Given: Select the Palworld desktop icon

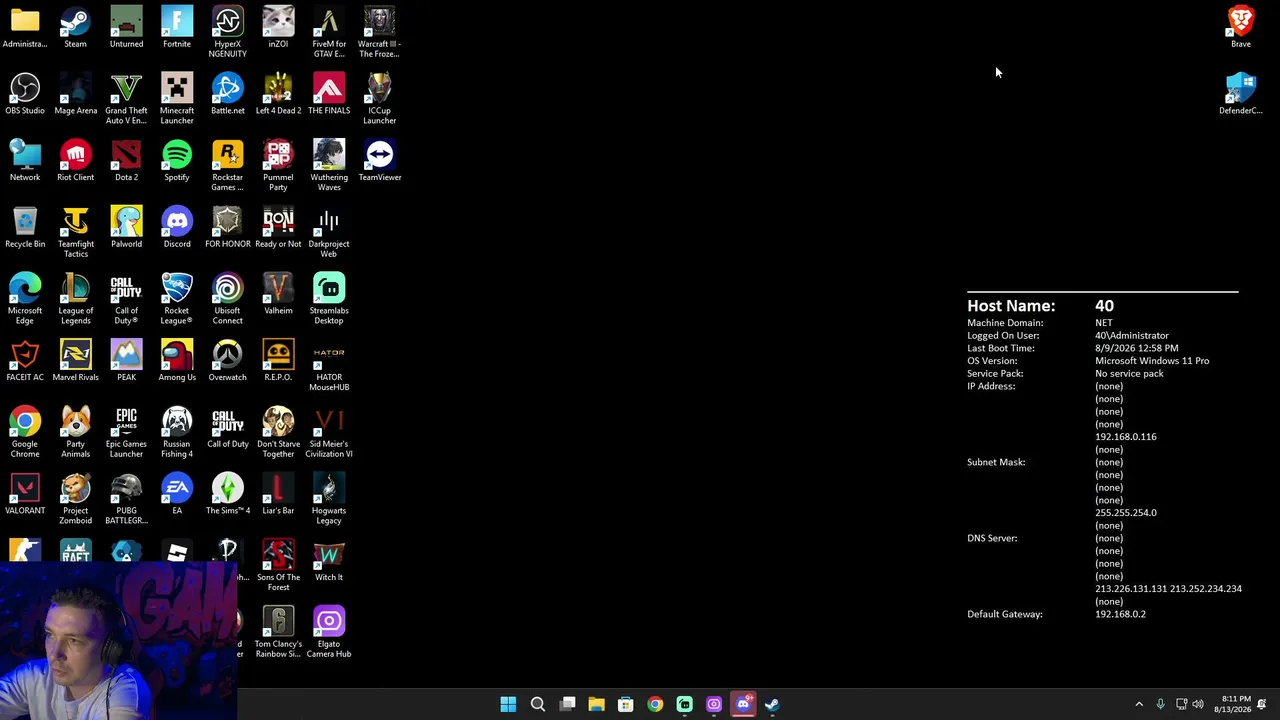Looking at the screenshot, I should tap(126, 227).
